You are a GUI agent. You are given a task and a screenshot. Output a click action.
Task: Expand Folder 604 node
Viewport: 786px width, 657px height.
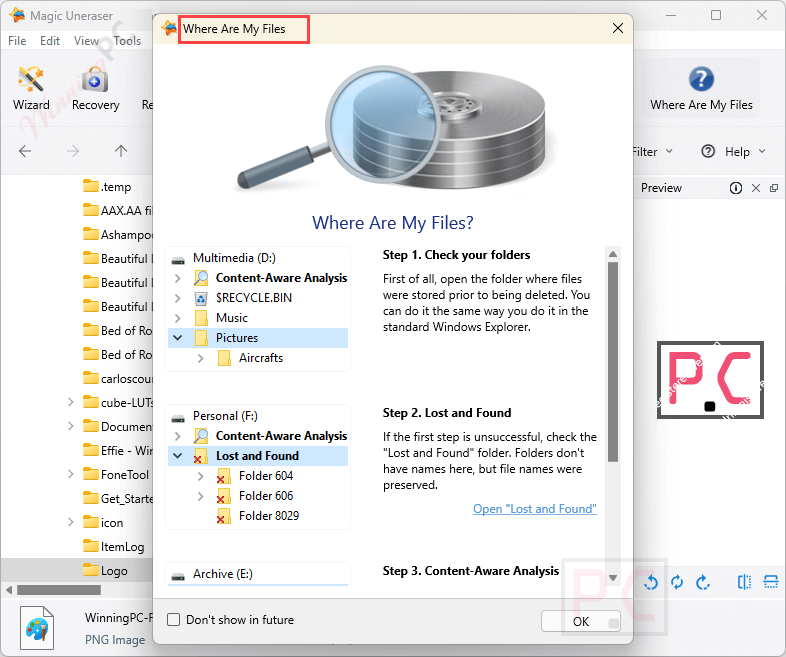[x=201, y=476]
